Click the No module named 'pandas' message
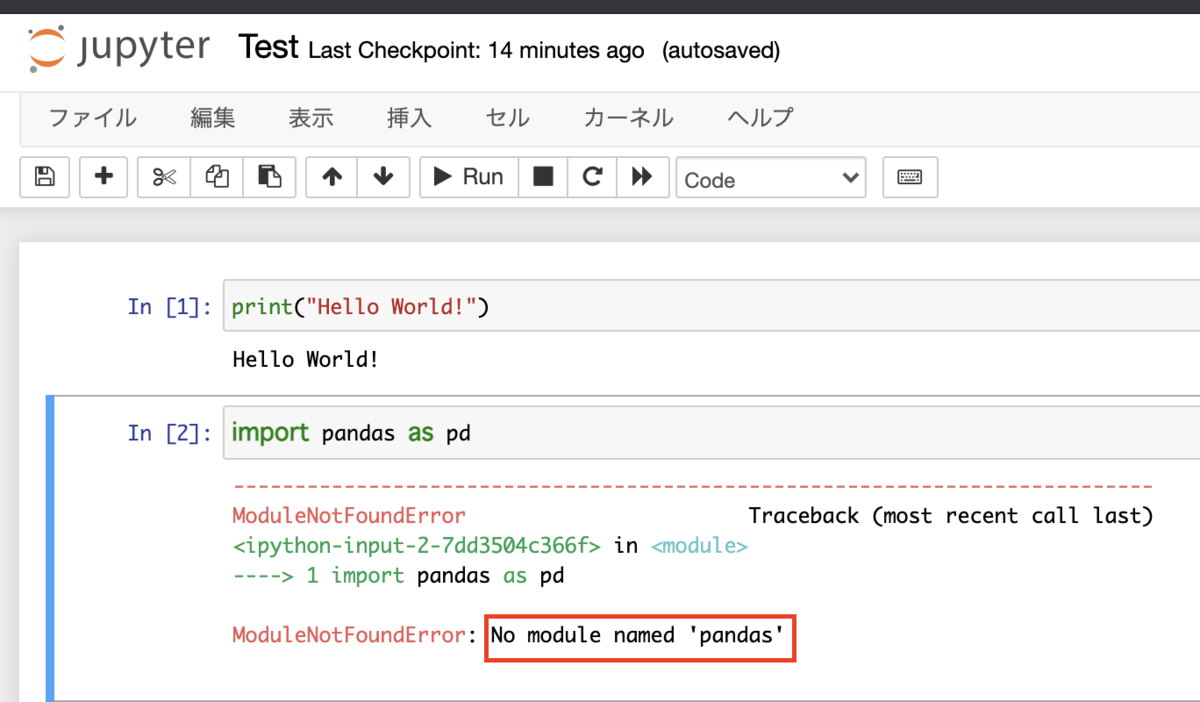 [637, 635]
